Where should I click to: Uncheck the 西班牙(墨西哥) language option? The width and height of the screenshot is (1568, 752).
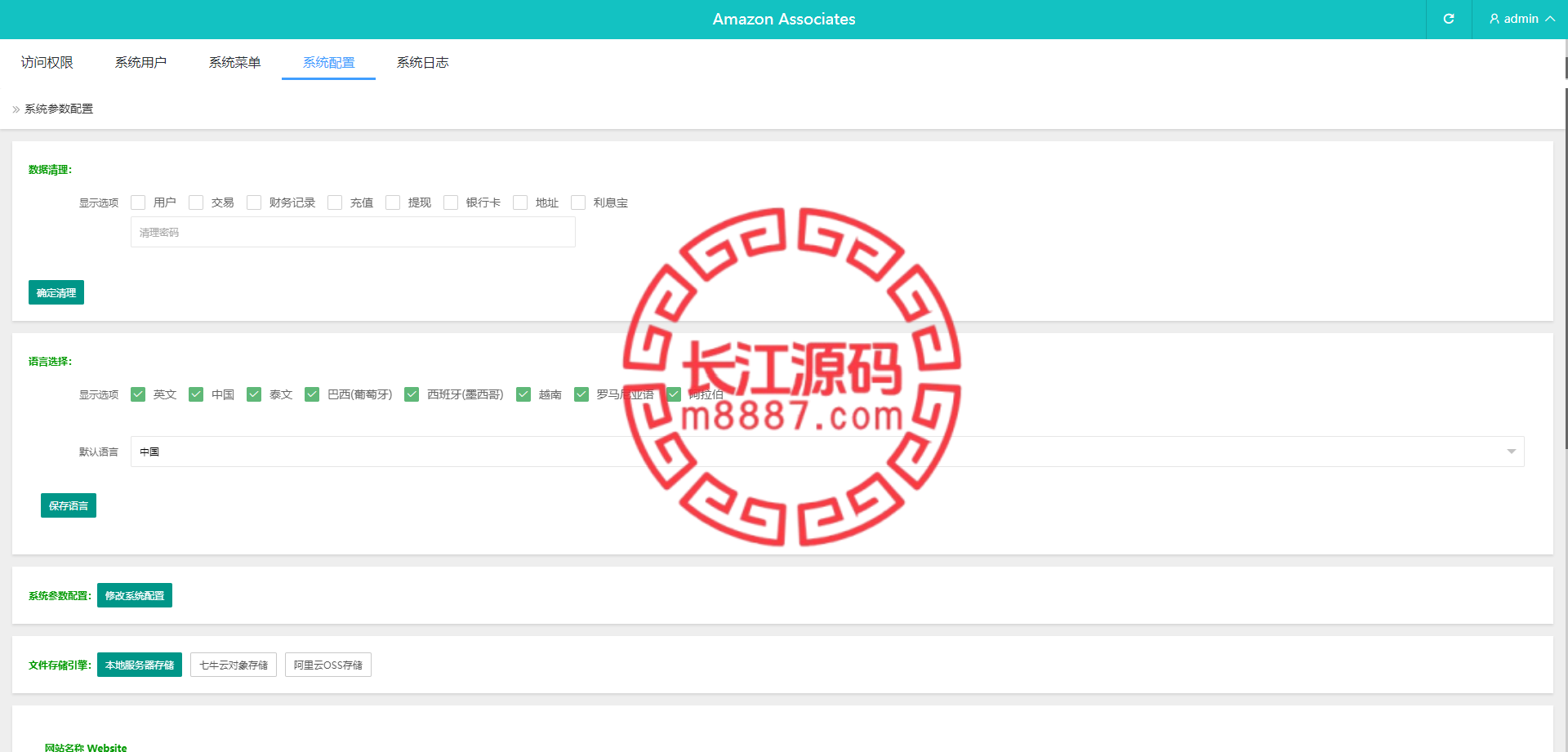coord(412,394)
